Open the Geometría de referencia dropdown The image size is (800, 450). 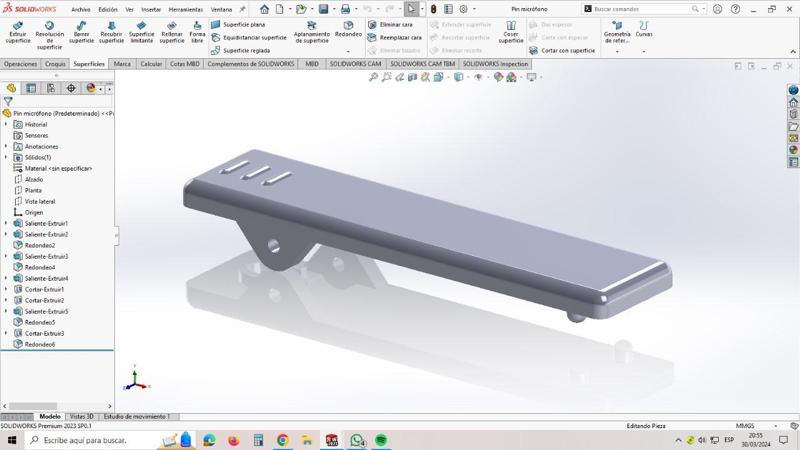617,52
